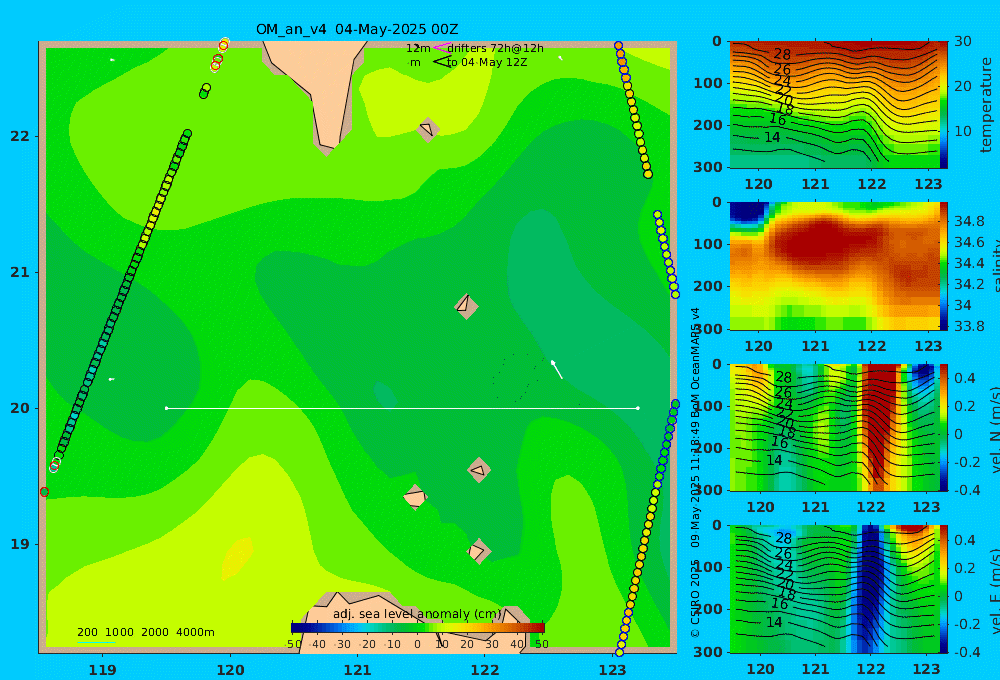Screen dimensions: 1000x680
Task: Select the island marker near 18.95N 122E
Action: pyautogui.click(x=478, y=552)
